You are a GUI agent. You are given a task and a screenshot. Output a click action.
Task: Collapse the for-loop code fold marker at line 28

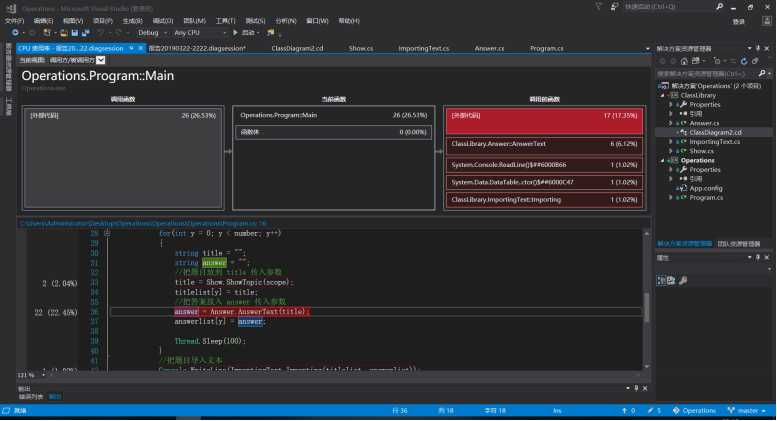click(107, 233)
